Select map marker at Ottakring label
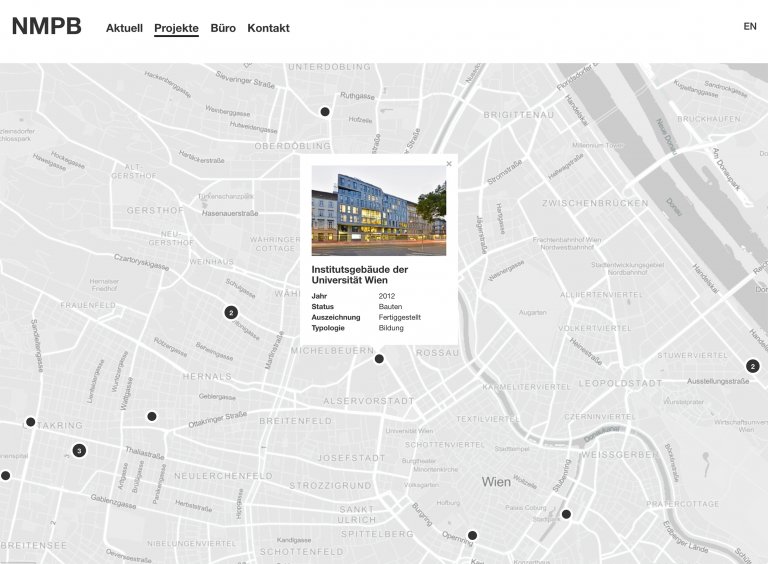The image size is (768, 564). [30, 422]
